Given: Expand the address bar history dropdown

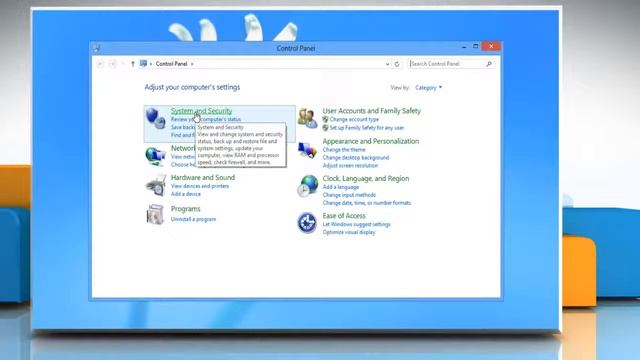Looking at the screenshot, I should pos(387,64).
